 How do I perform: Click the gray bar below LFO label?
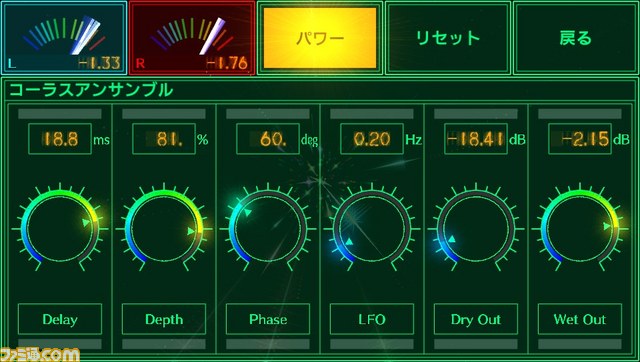tap(372, 344)
